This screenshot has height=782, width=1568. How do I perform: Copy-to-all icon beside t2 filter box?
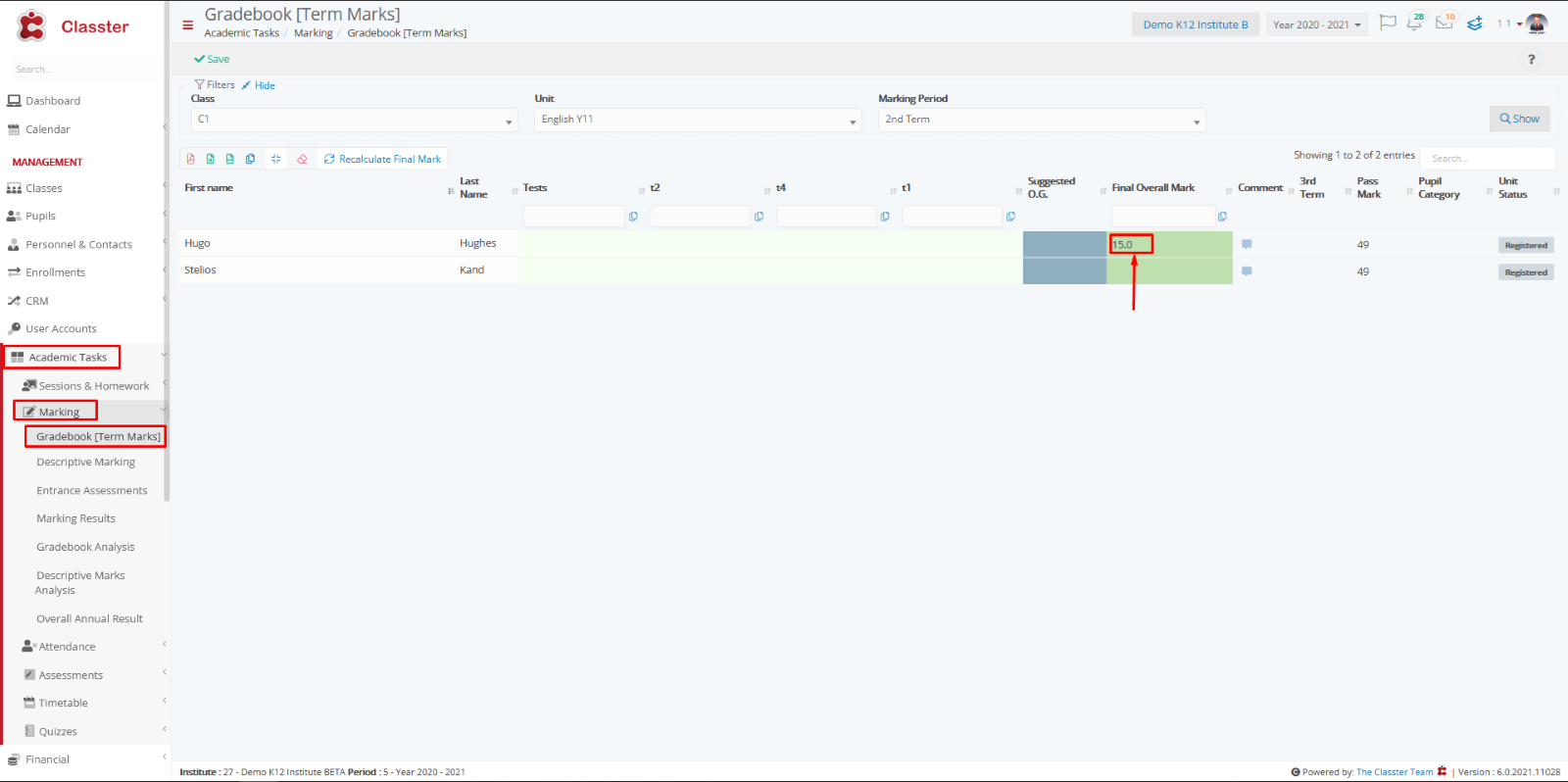click(759, 217)
